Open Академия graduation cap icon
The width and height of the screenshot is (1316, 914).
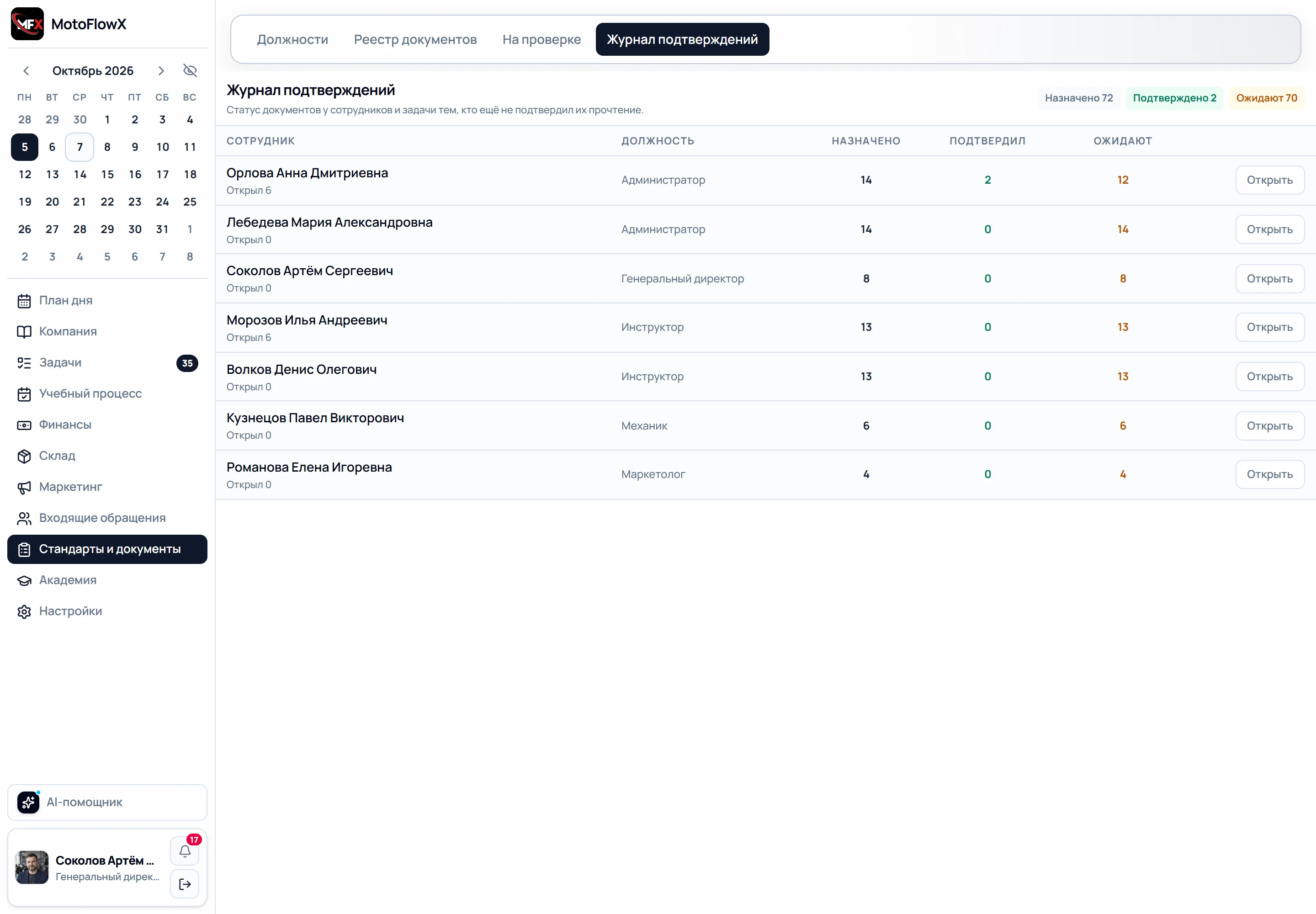point(24,580)
